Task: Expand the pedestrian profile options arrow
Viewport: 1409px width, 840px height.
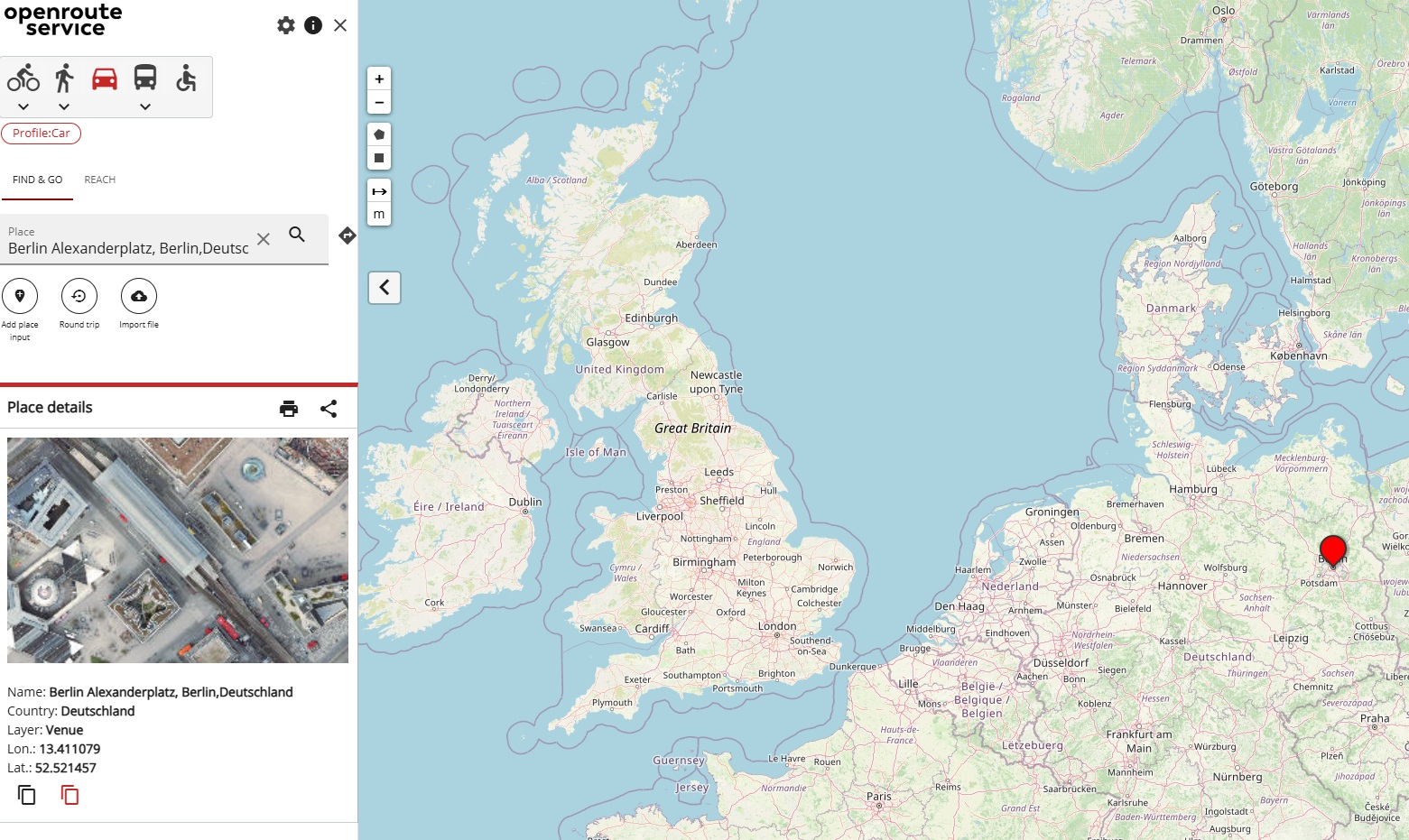Action: (64, 107)
